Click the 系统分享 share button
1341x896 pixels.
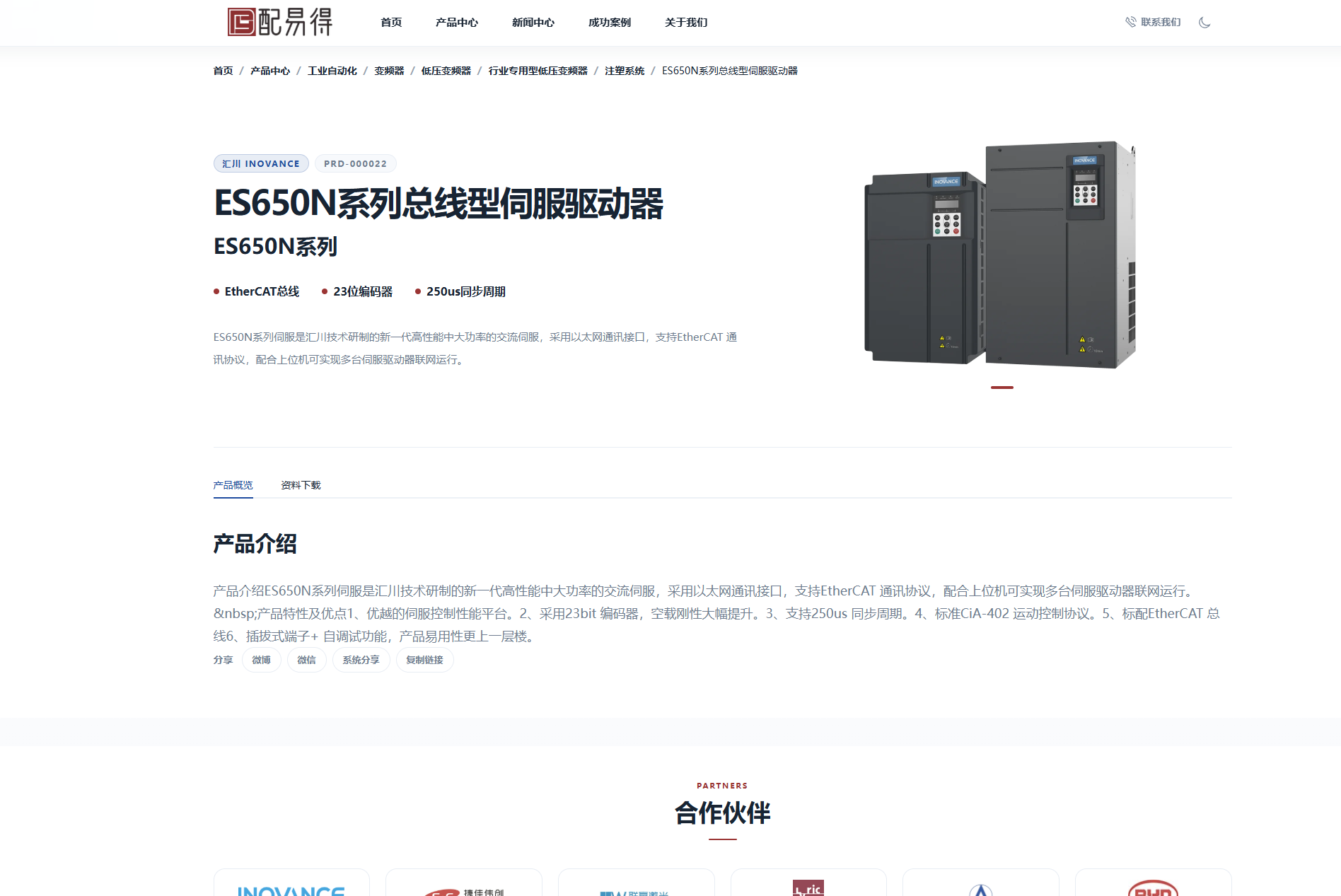pyautogui.click(x=361, y=660)
